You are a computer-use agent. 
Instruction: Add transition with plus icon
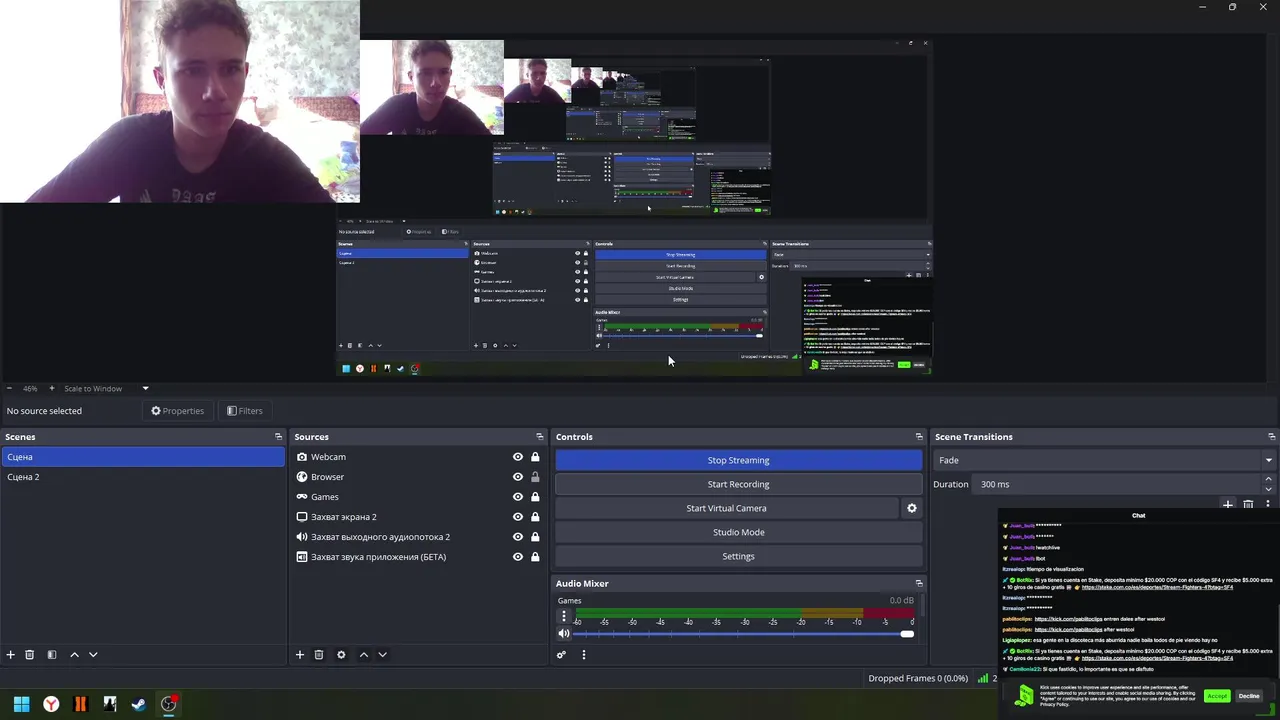pyautogui.click(x=1228, y=505)
